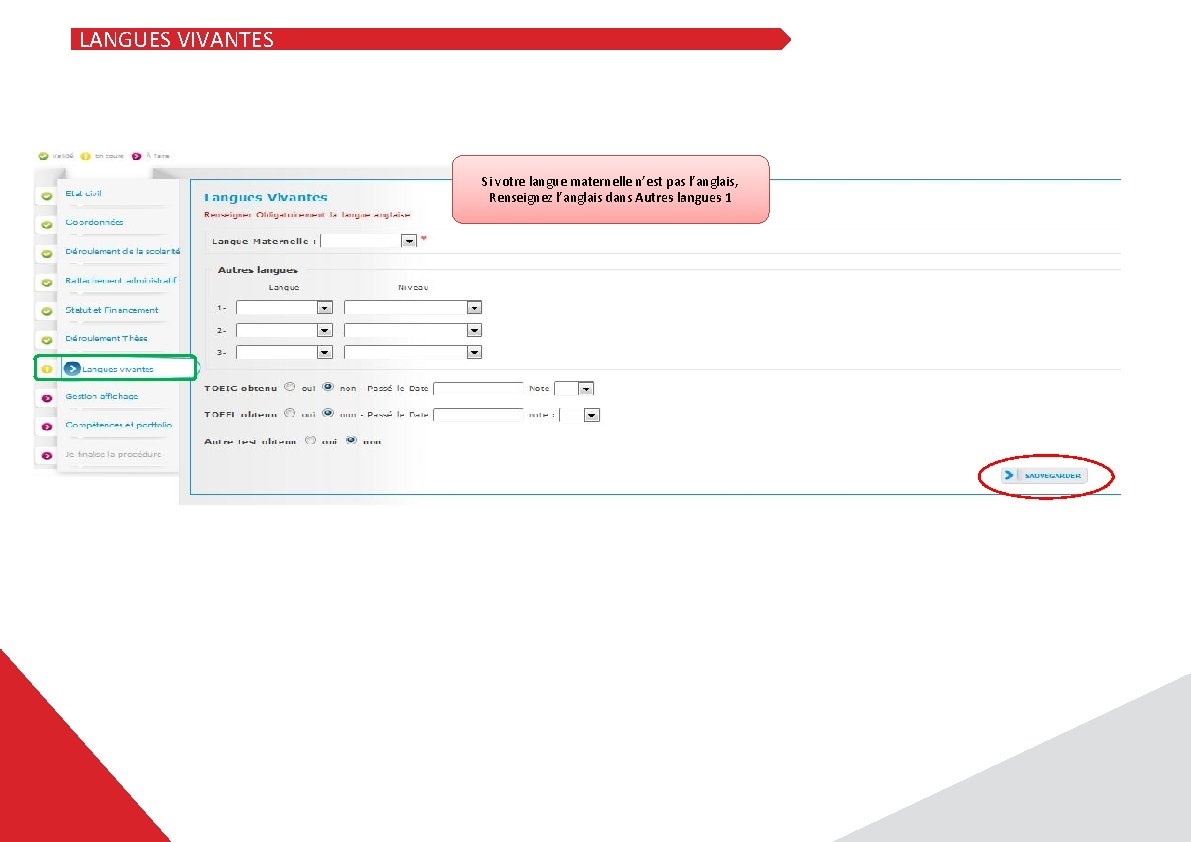Open Compétences et portfolio section
This screenshot has width=1191, height=842.
[x=118, y=425]
